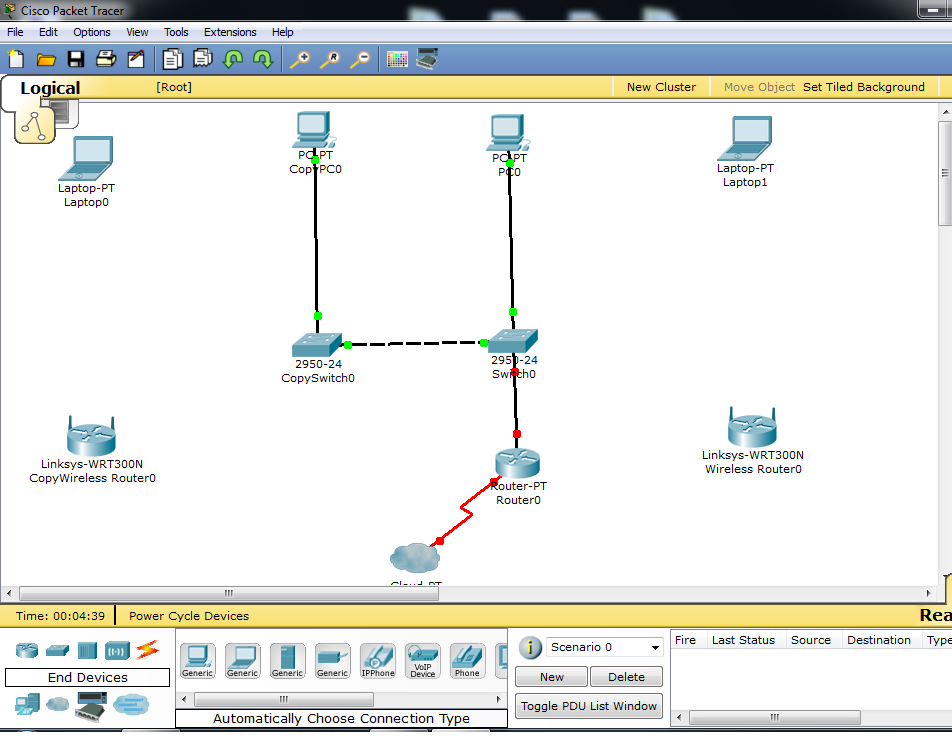Click the Last Status column header
Viewport: 952px width, 736px height.
click(743, 640)
